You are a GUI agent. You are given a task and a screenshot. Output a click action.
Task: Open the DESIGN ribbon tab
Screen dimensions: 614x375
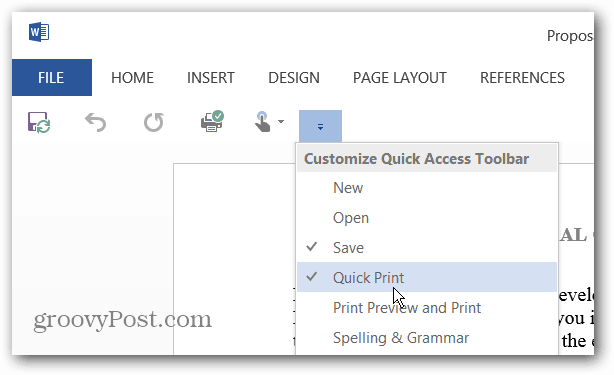[x=294, y=78]
